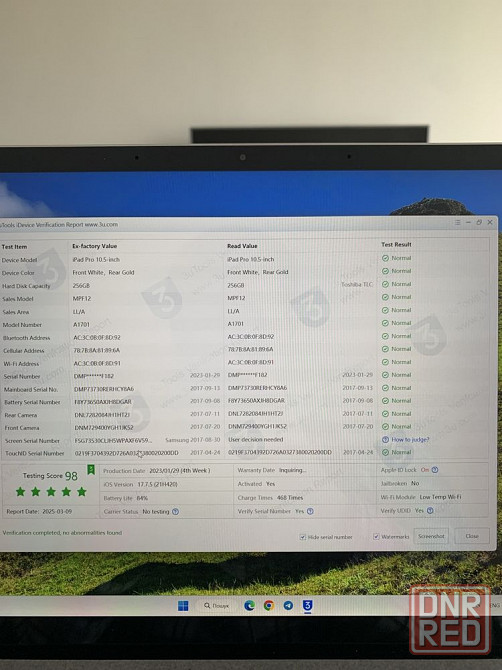The image size is (502, 670).
Task: Open the How to judge? link
Action: click(x=410, y=439)
